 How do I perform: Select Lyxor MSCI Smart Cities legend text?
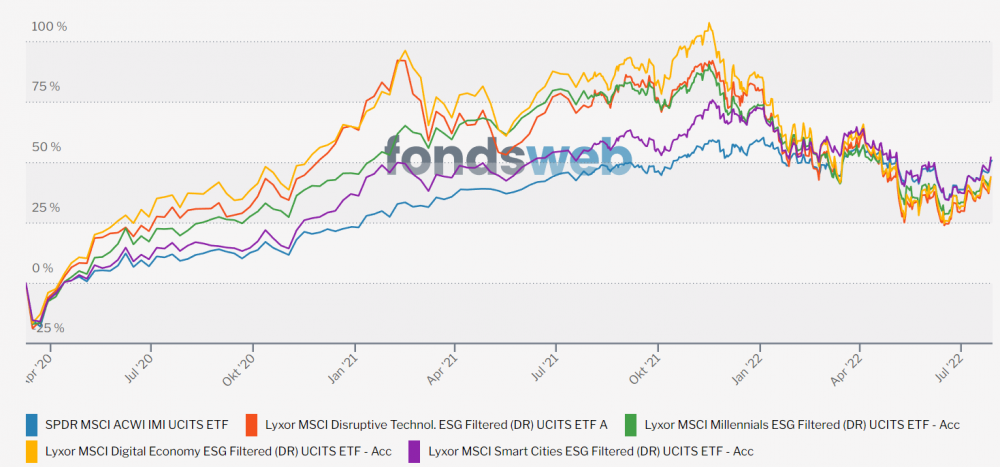(590, 452)
